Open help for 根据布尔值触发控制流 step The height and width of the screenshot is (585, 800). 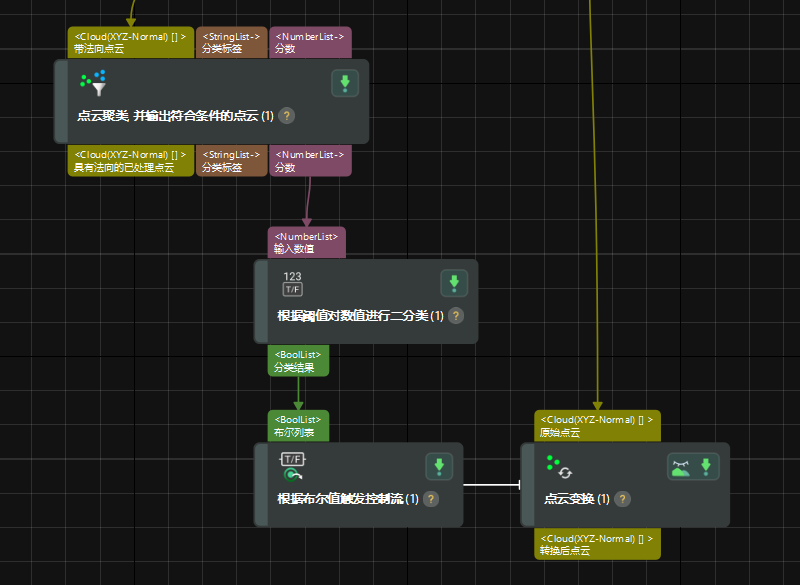[x=431, y=499]
